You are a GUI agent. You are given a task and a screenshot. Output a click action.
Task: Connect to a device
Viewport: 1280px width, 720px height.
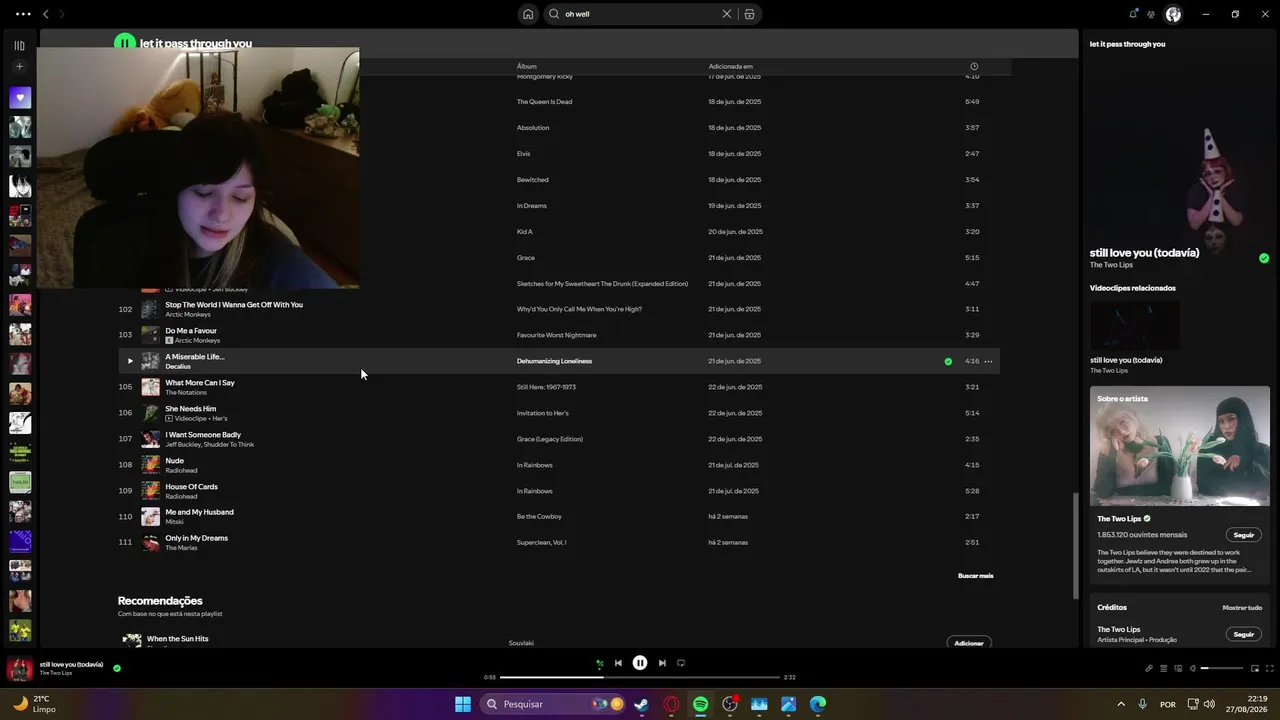1177,668
